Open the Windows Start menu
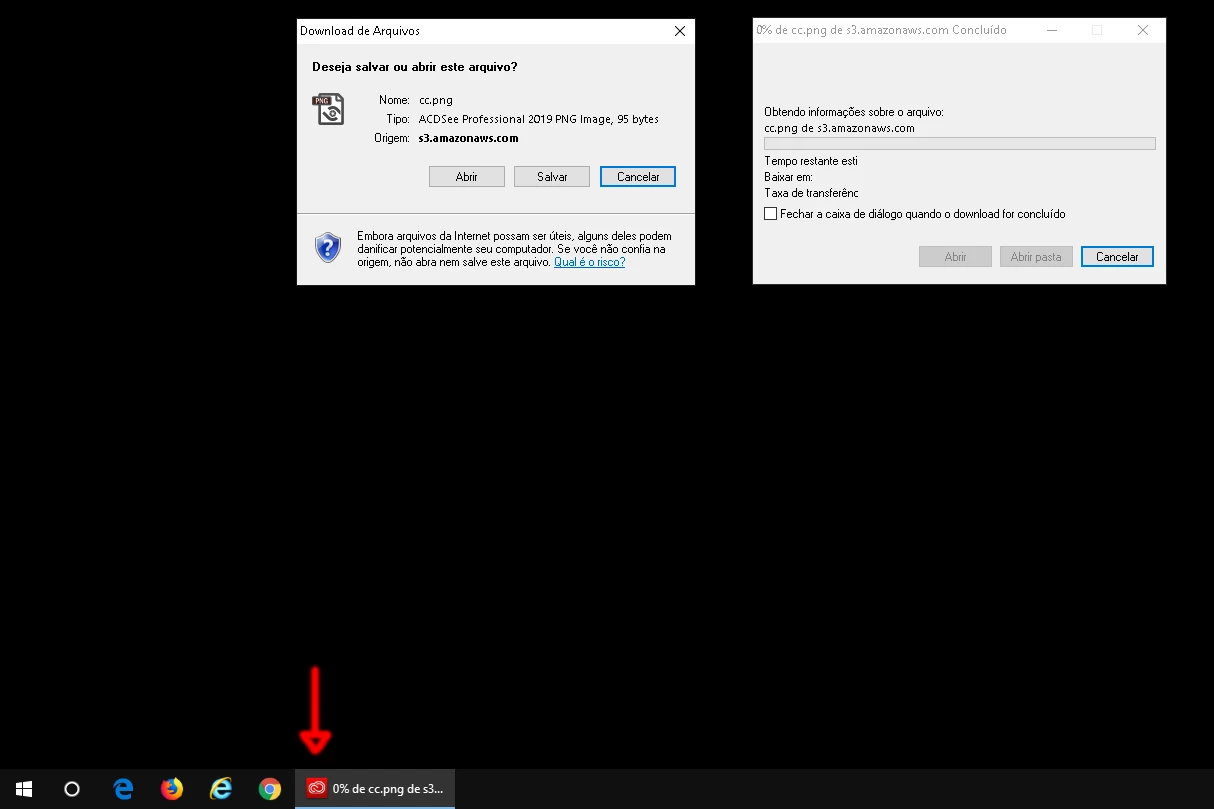This screenshot has height=809, width=1214. [x=24, y=789]
